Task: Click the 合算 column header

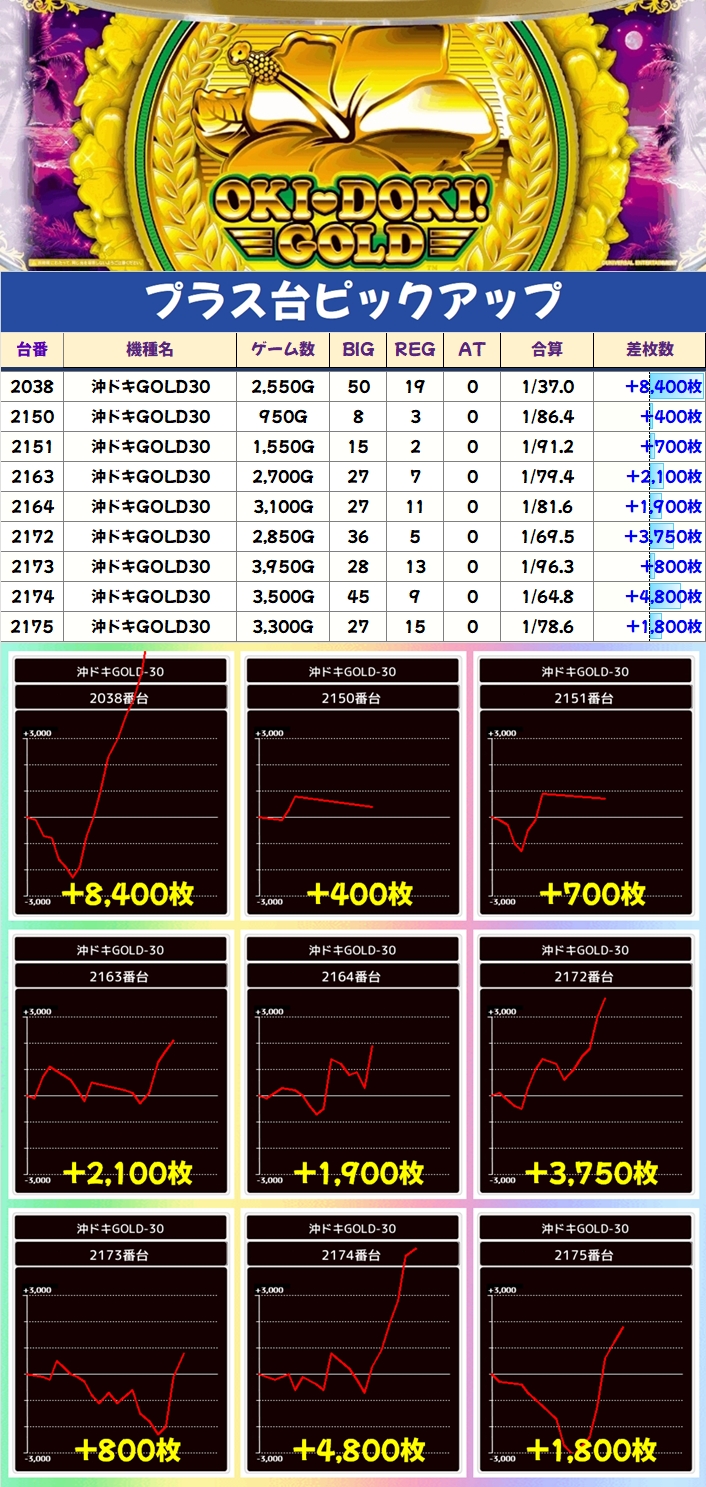Action: point(547,350)
